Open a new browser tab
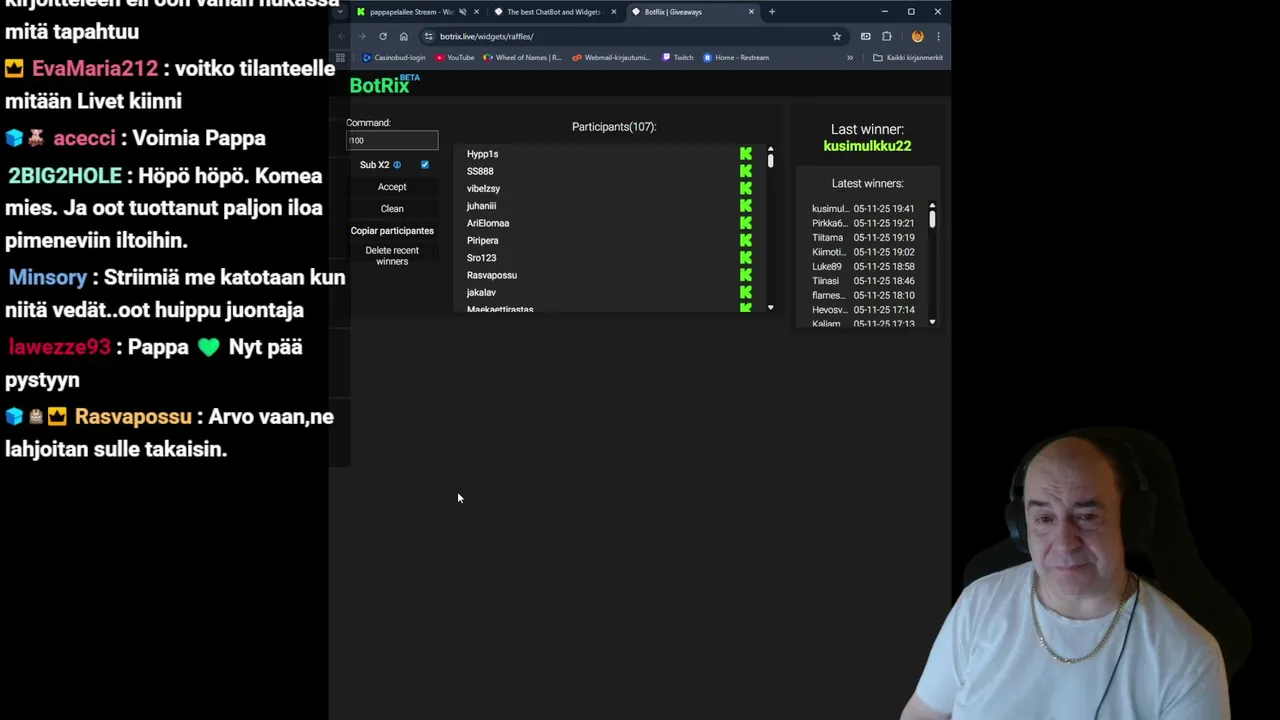This screenshot has height=720, width=1280. (771, 12)
